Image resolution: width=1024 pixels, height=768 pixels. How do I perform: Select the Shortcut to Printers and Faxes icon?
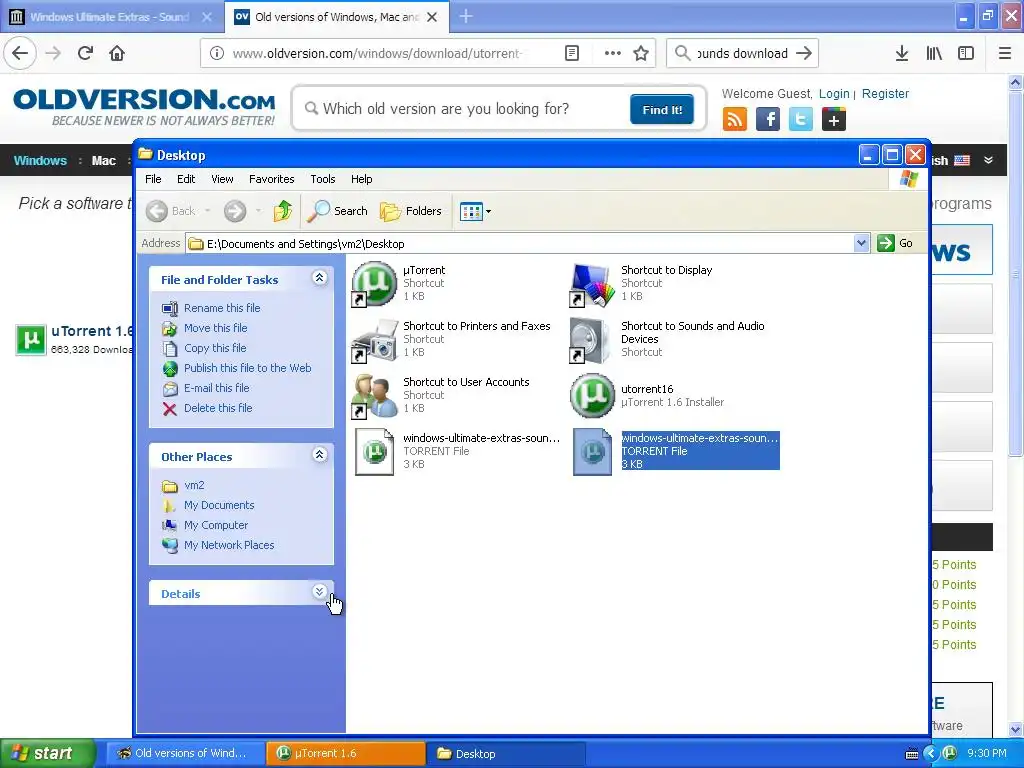[x=374, y=340]
